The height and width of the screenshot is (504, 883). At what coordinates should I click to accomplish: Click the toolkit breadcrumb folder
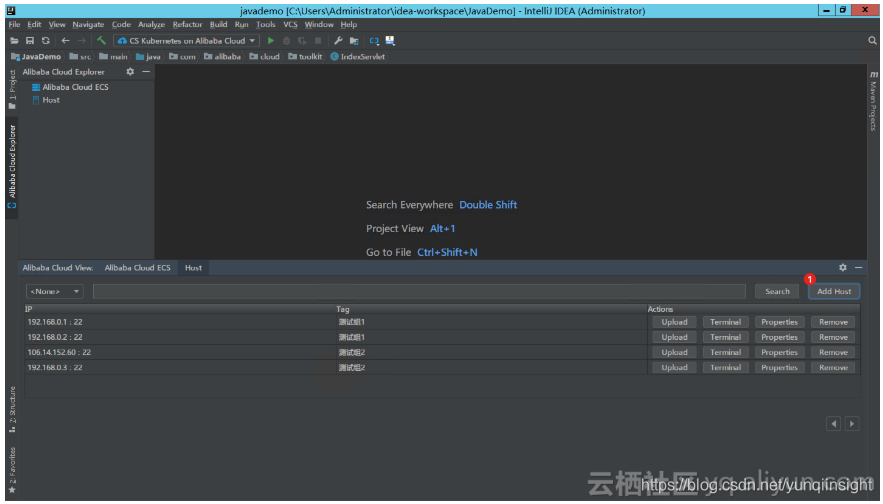[x=305, y=56]
